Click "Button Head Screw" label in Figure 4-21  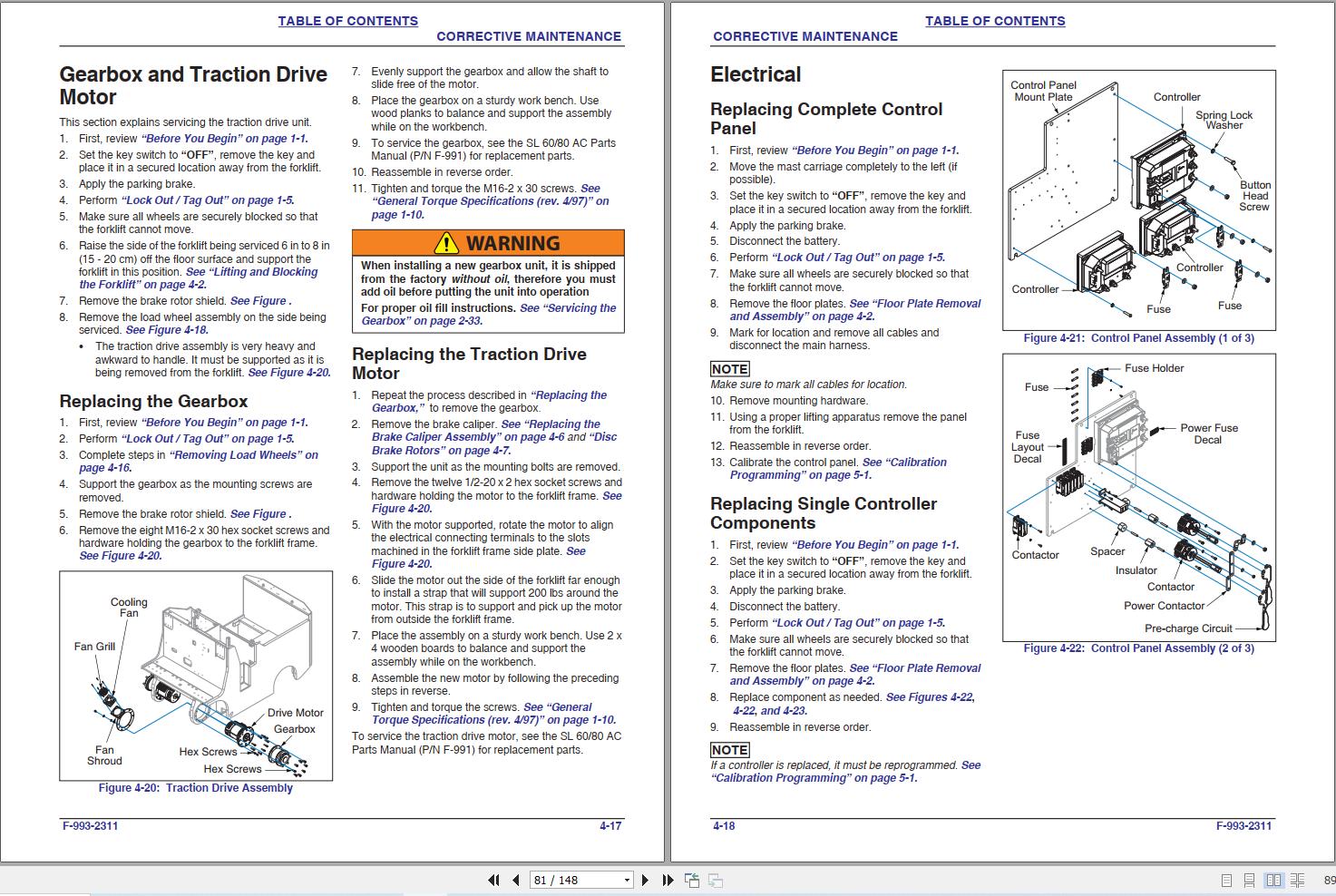1255,196
